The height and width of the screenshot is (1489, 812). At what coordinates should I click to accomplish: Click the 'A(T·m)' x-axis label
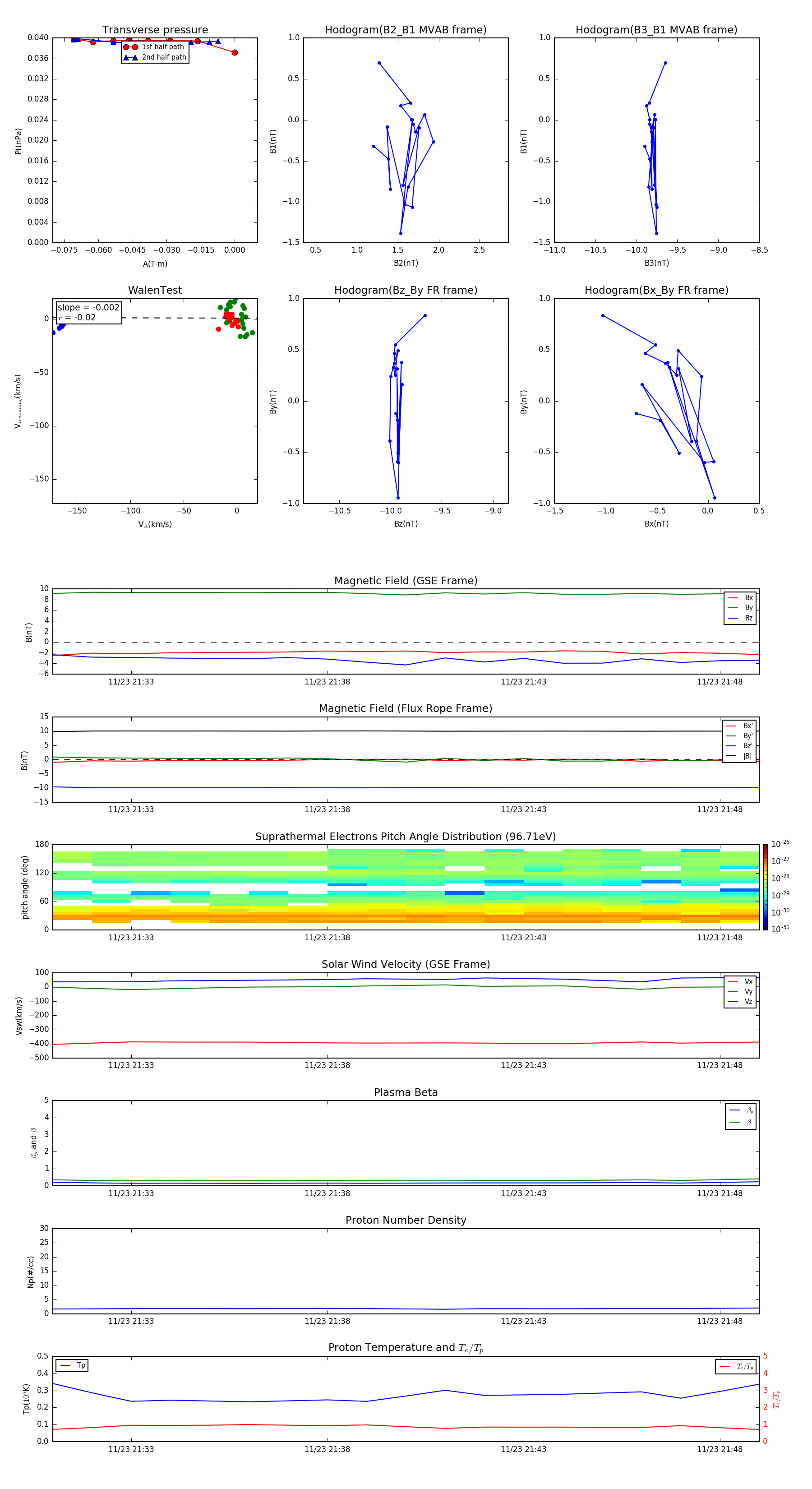[155, 264]
